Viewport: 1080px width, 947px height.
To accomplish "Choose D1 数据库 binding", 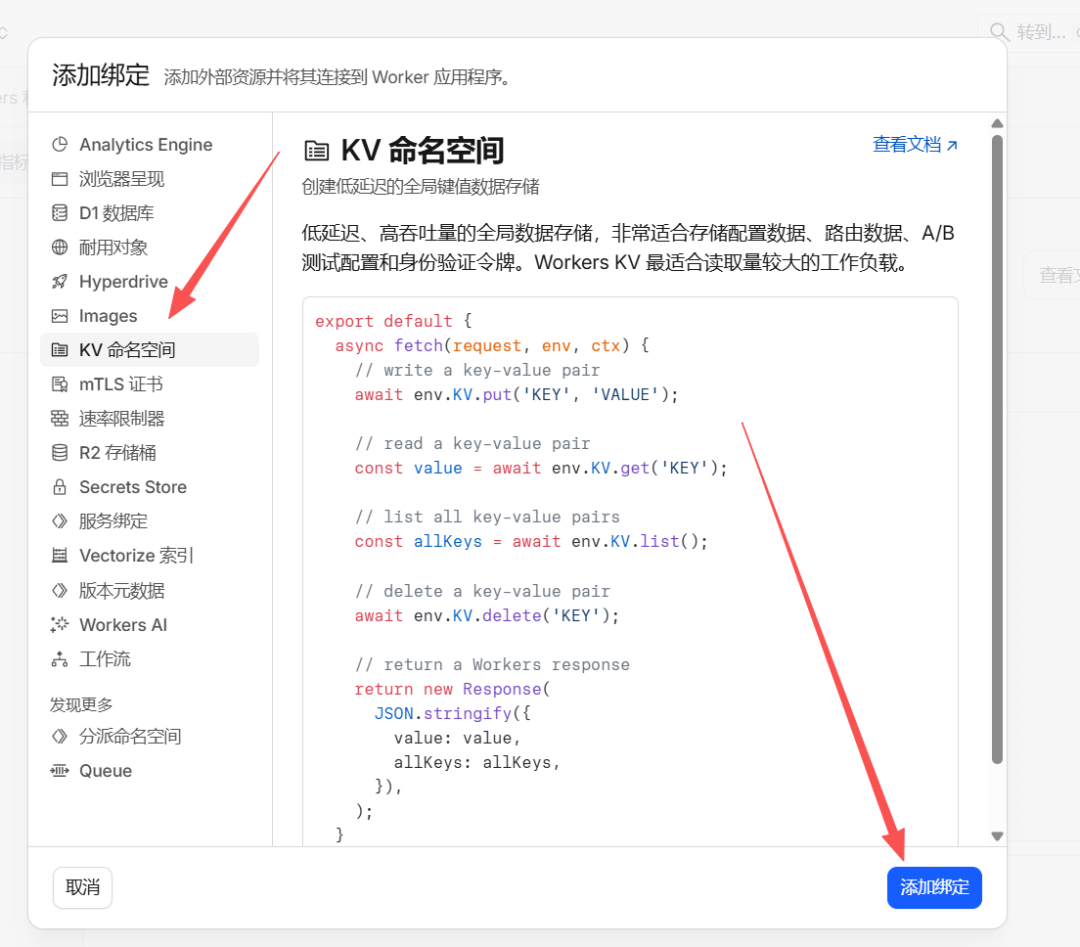I will click(149, 213).
